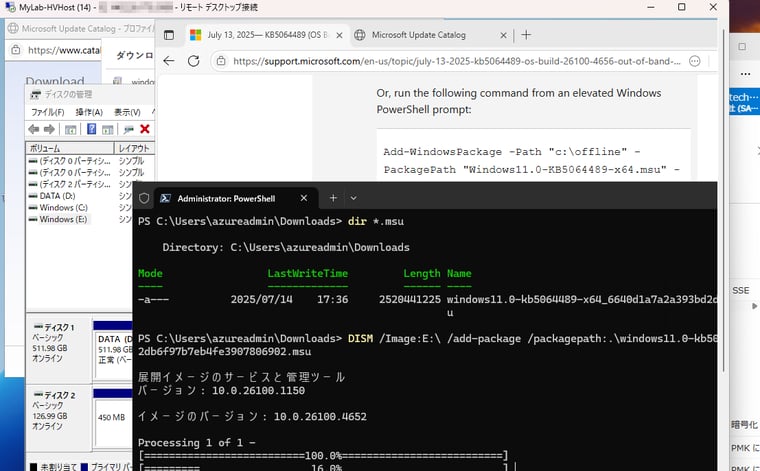Image resolution: width=760 pixels, height=471 pixels.
Task: Click the shield icon in the PowerShell title bar
Action: tap(144, 198)
